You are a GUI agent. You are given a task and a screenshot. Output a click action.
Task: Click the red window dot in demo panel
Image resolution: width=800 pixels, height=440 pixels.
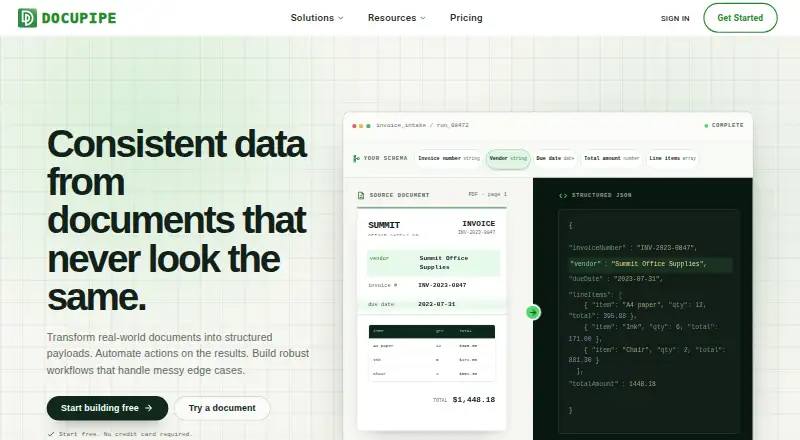point(354,126)
